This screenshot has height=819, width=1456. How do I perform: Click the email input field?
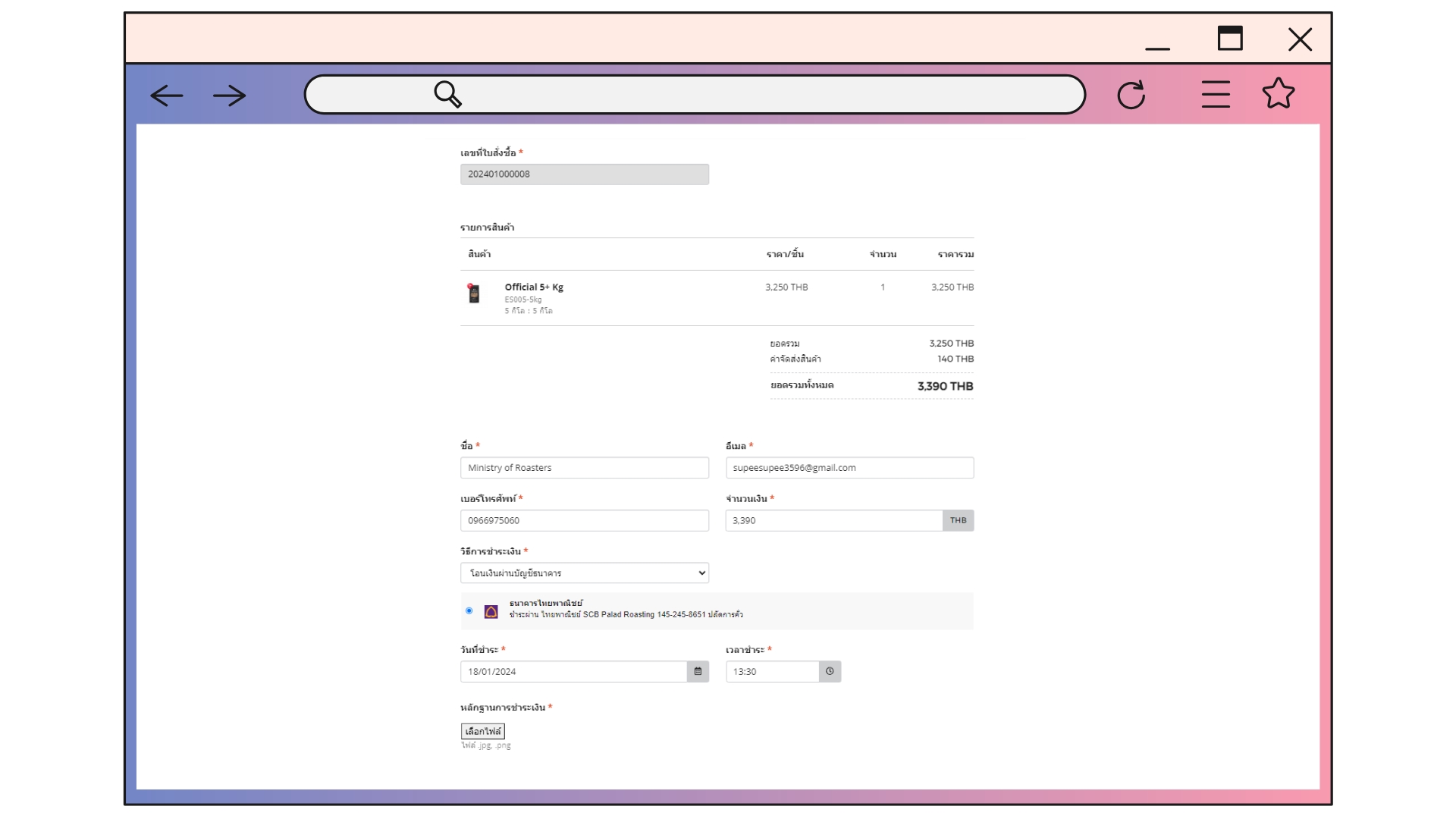pos(849,468)
